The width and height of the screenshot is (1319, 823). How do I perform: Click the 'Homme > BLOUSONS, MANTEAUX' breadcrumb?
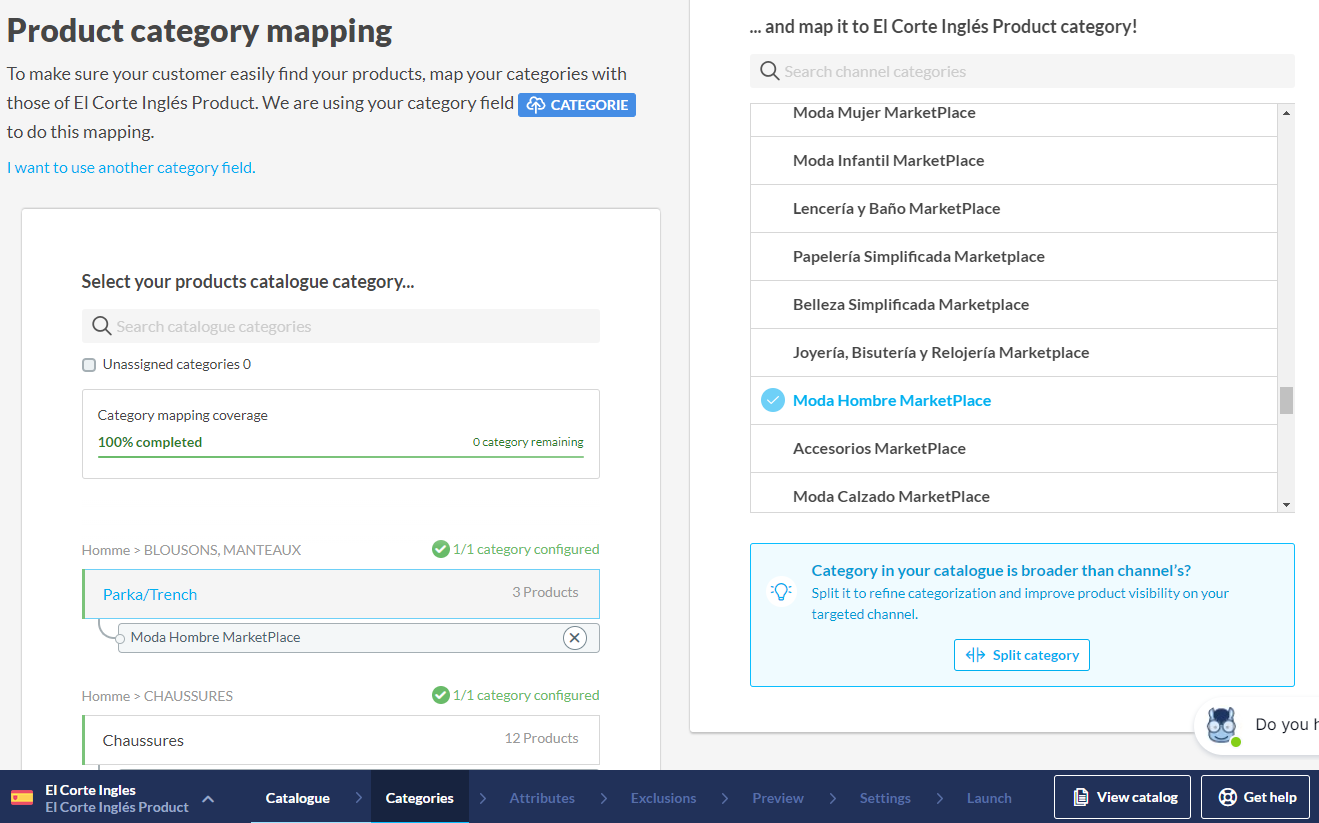[x=191, y=550]
